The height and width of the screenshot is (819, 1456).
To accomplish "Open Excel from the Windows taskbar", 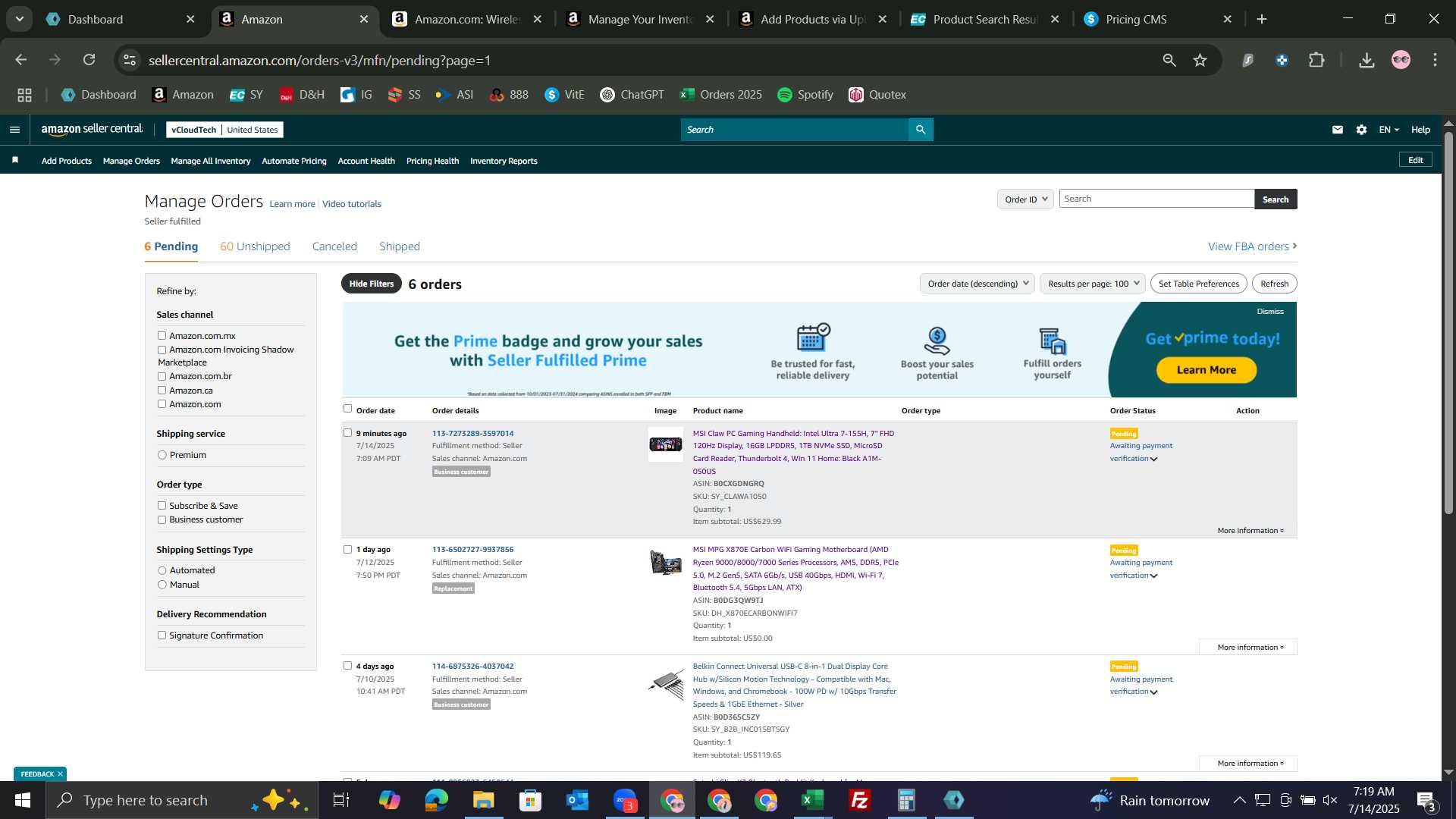I will click(813, 800).
